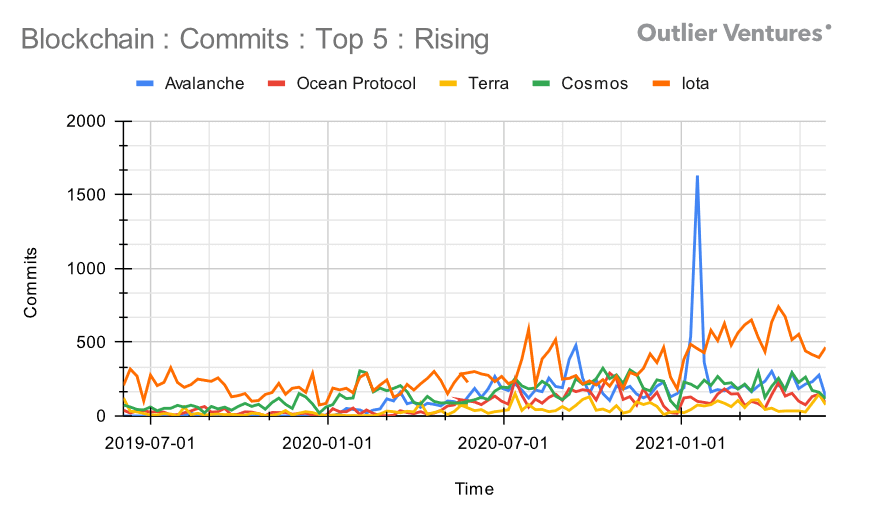
Task: Click the orange Iota legend swatch
Action: (661, 84)
